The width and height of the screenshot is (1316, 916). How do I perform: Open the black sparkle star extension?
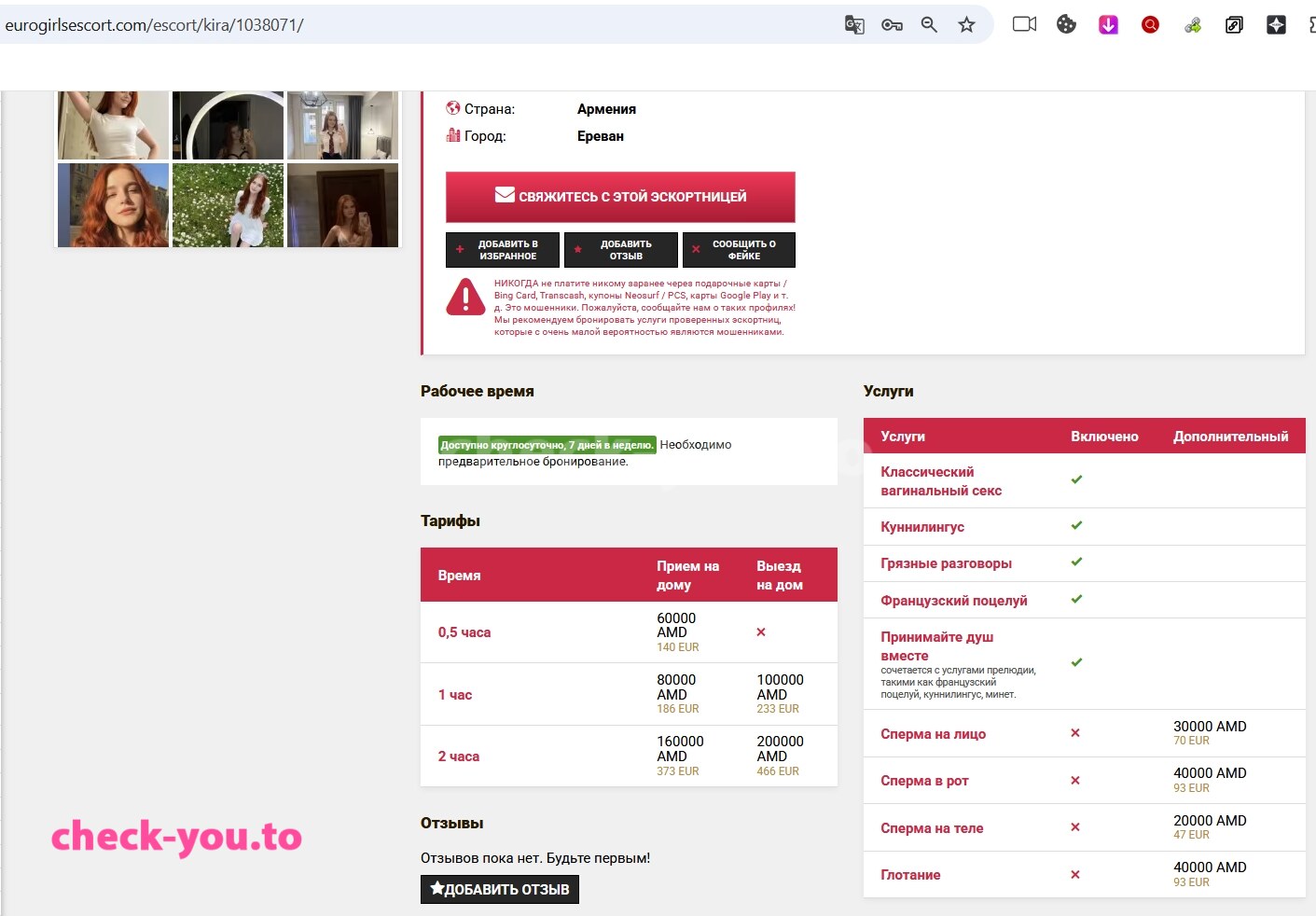click(1276, 25)
